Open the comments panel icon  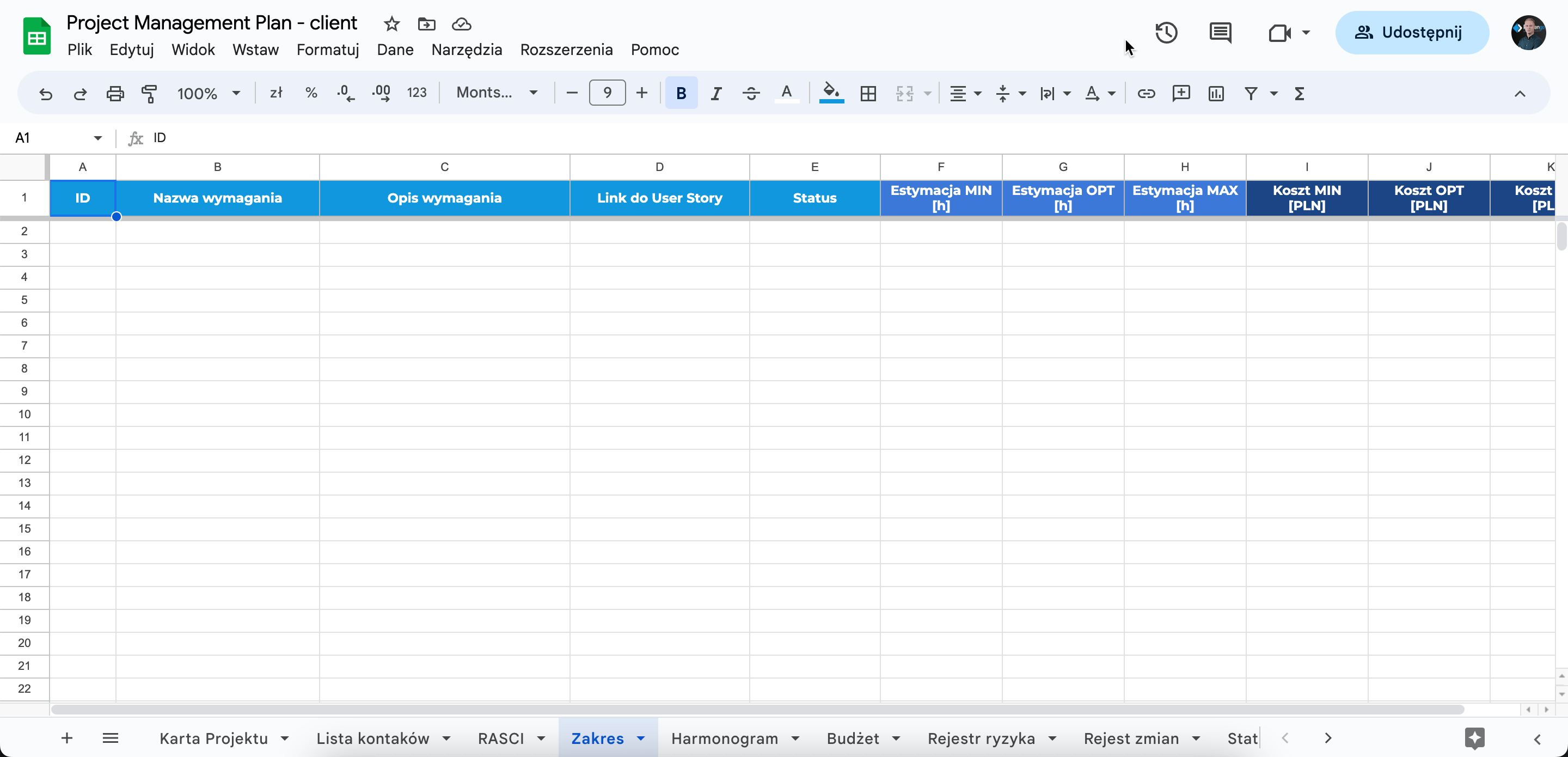pos(1220,32)
